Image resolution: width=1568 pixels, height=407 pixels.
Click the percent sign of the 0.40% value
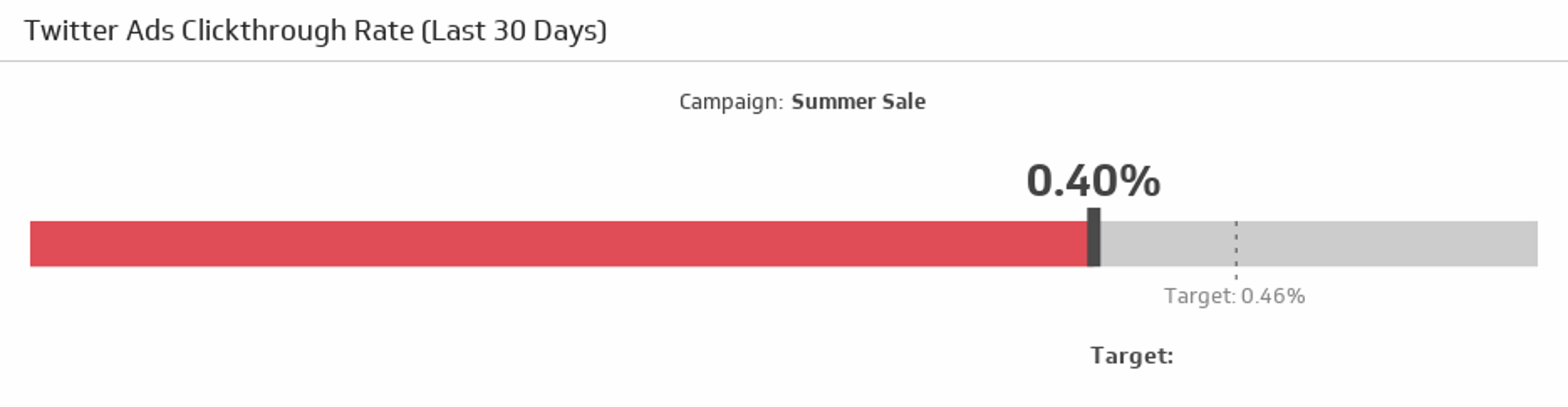[1141, 181]
